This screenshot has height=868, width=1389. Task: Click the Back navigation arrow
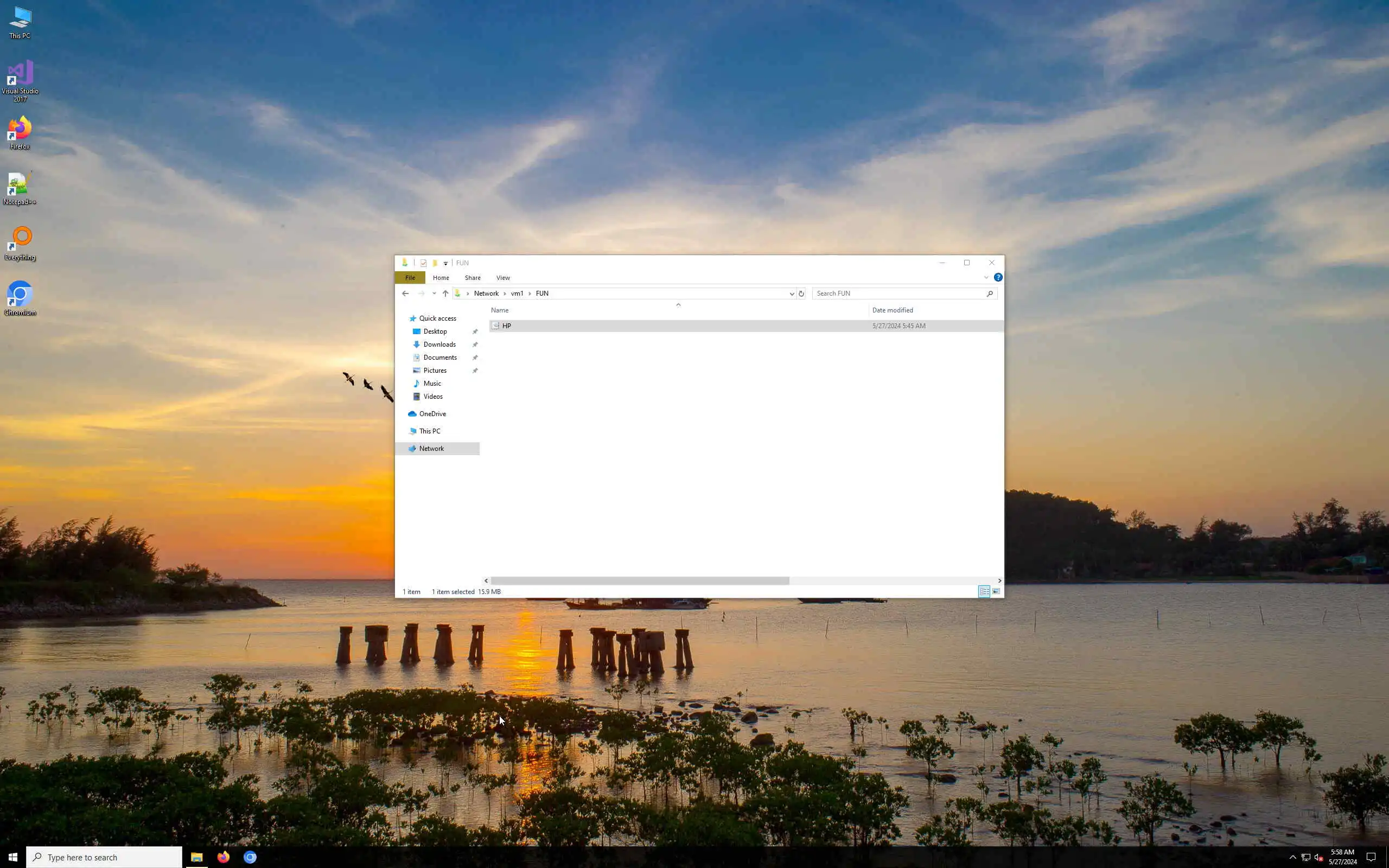coord(405,293)
